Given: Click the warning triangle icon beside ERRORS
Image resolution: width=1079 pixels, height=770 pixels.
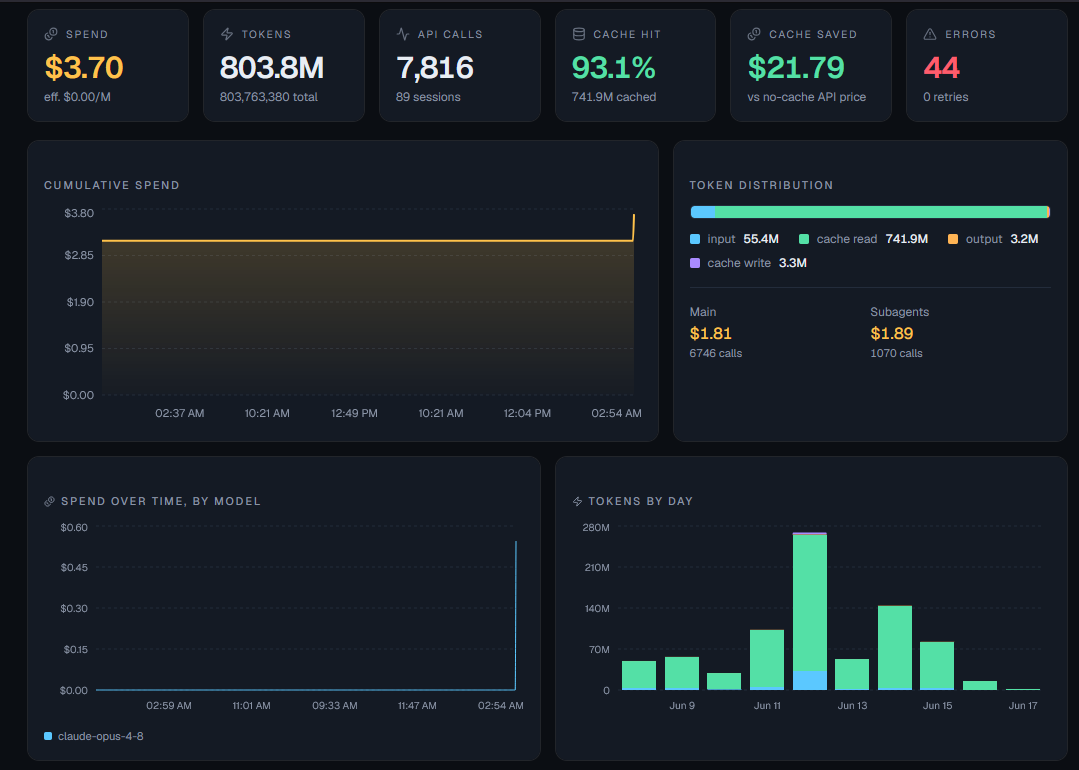Looking at the screenshot, I should [930, 34].
